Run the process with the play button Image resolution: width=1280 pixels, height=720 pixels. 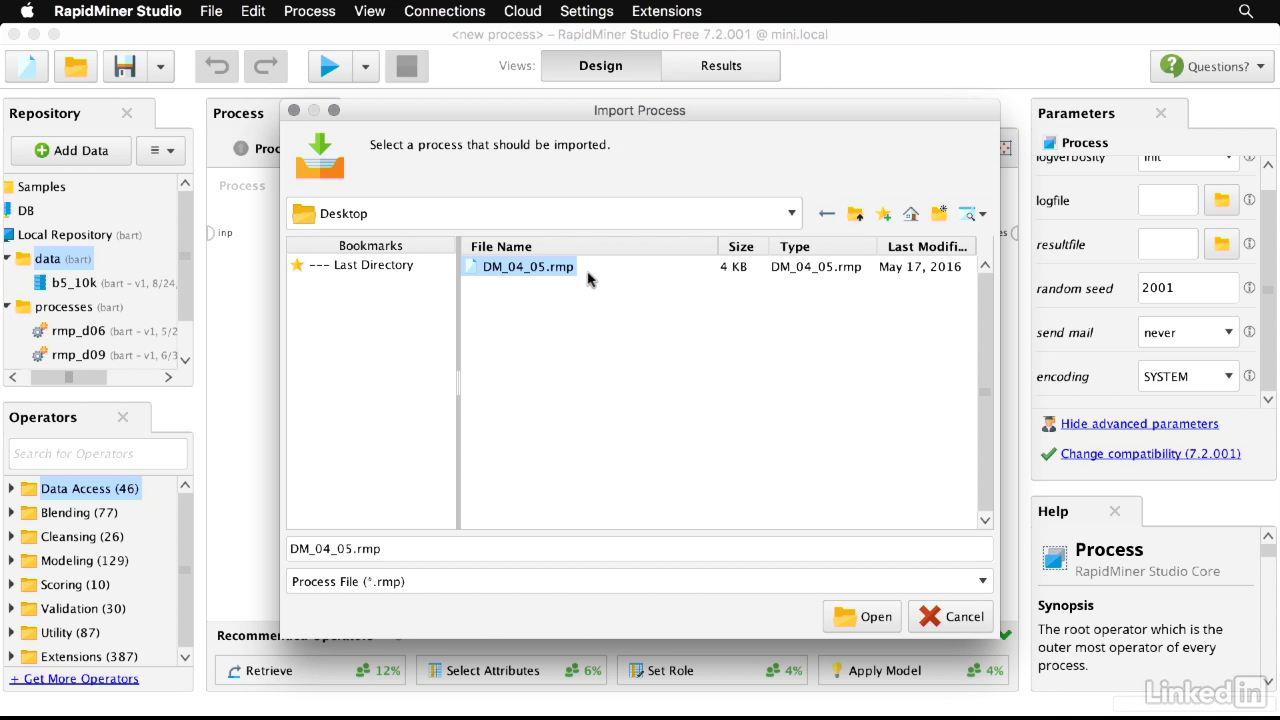point(329,67)
